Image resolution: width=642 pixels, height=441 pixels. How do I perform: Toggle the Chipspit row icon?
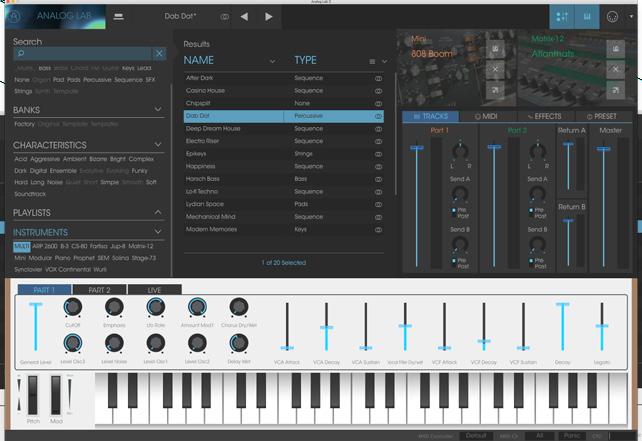click(x=378, y=104)
